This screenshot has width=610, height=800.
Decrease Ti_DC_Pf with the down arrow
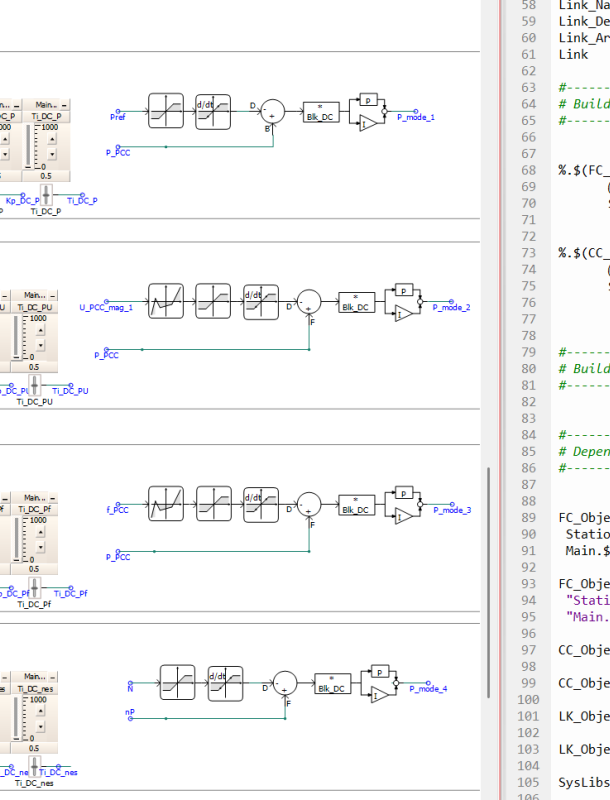40,547
